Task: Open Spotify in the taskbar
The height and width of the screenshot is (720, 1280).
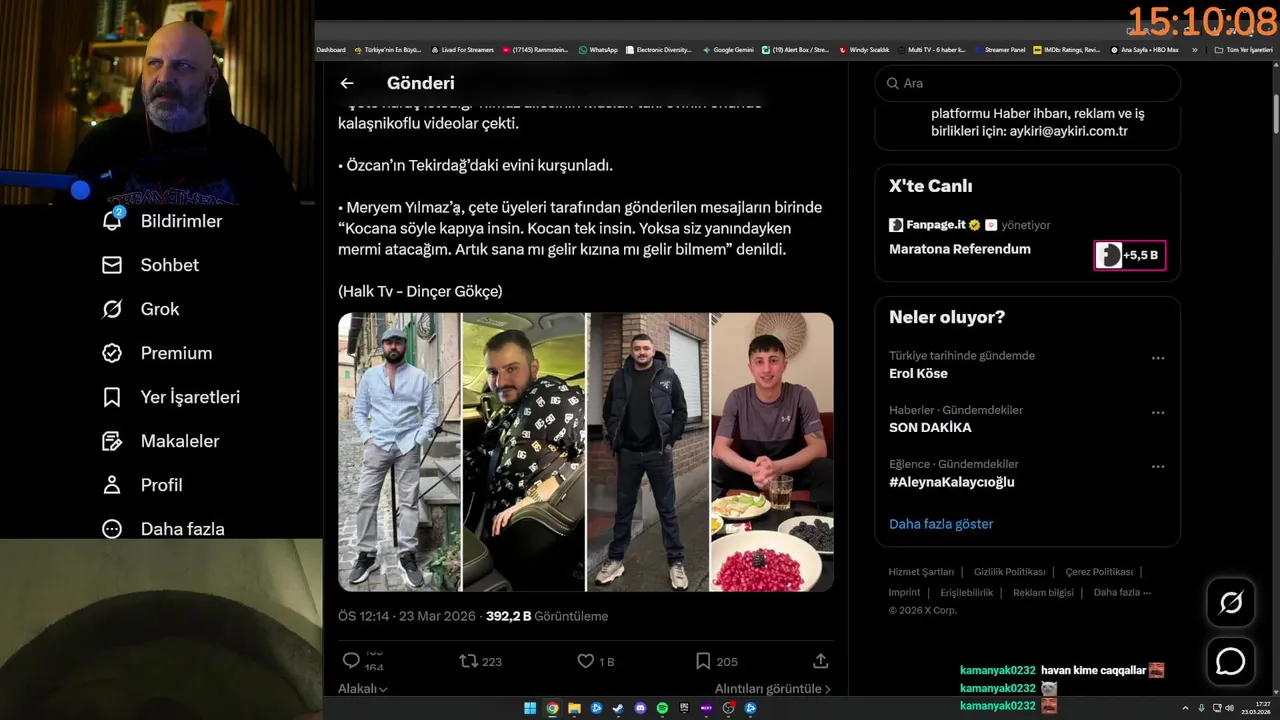Action: point(662,708)
